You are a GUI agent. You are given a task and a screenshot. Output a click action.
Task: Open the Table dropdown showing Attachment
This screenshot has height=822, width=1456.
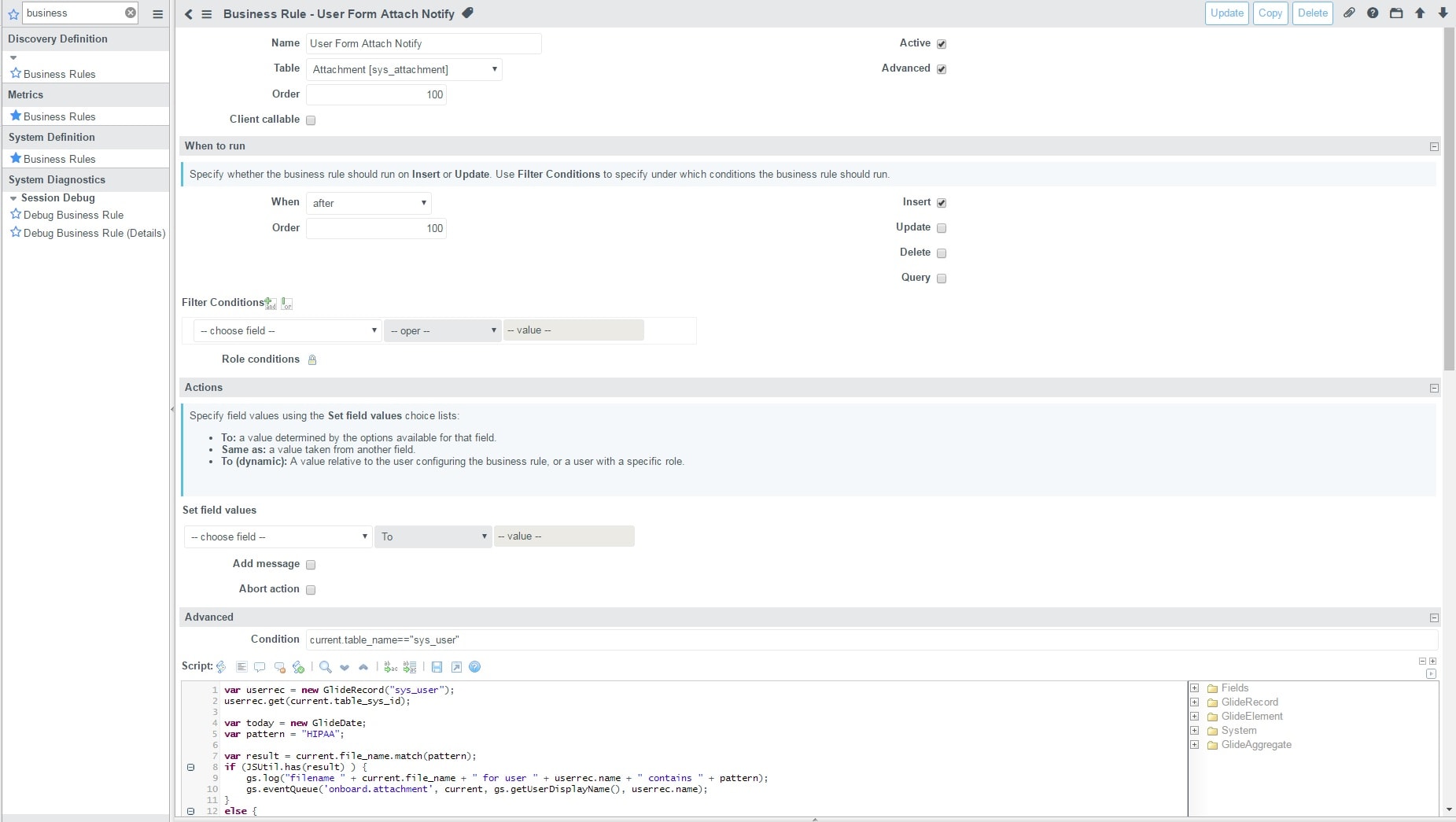pos(404,69)
